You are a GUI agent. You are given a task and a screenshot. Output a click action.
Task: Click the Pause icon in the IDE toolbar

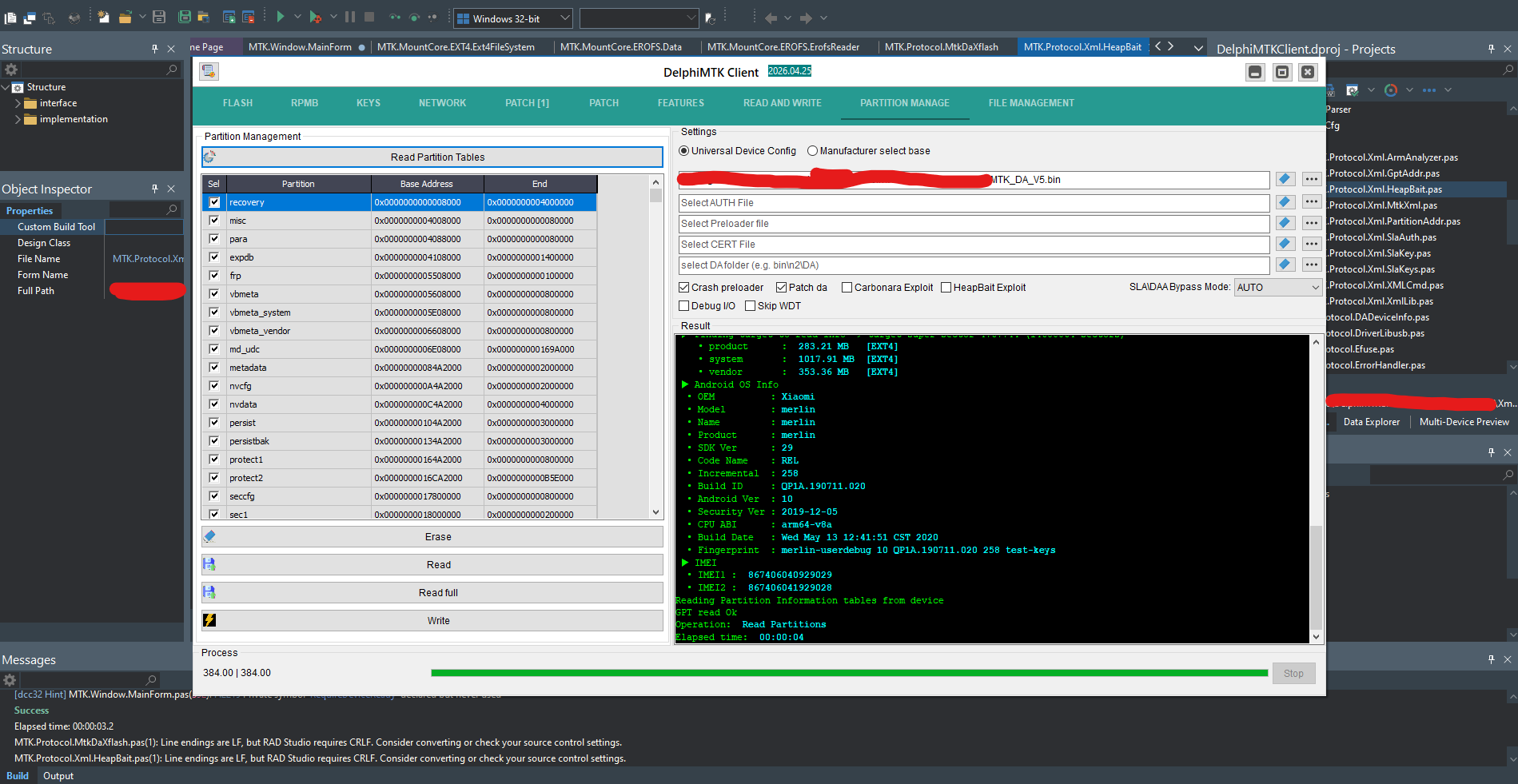pyautogui.click(x=350, y=17)
